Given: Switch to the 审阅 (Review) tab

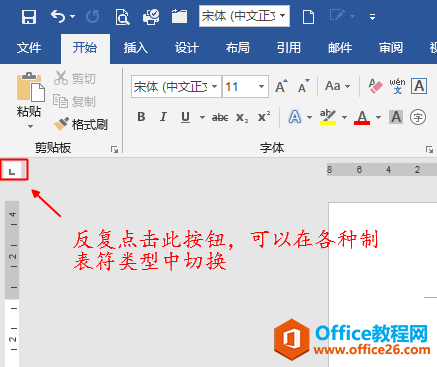Looking at the screenshot, I should click(391, 48).
